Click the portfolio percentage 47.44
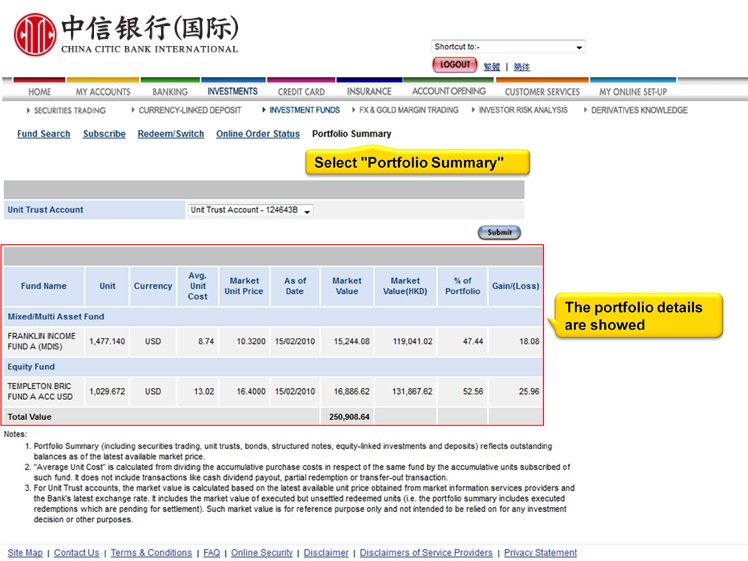 click(x=473, y=342)
